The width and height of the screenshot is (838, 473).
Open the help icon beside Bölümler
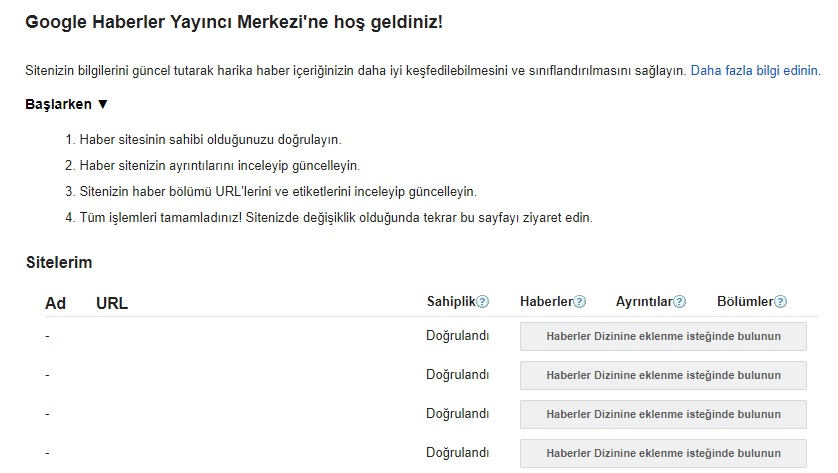coord(780,302)
